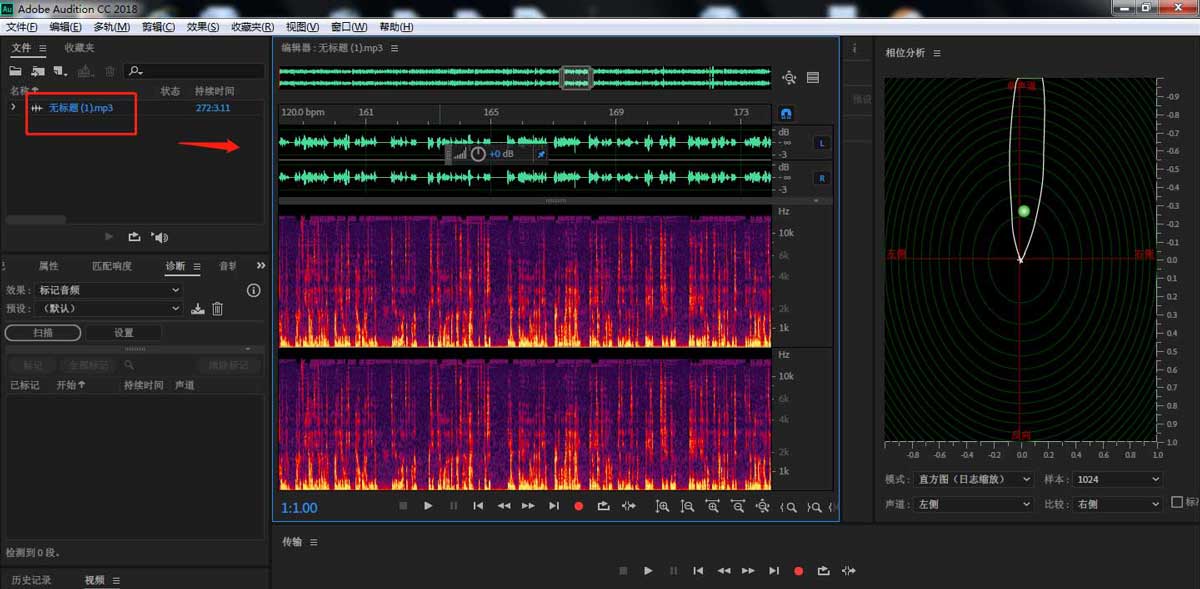The image size is (1200, 589).
Task: Open the 效果 dropdown showing 标记音频
Action: [108, 290]
